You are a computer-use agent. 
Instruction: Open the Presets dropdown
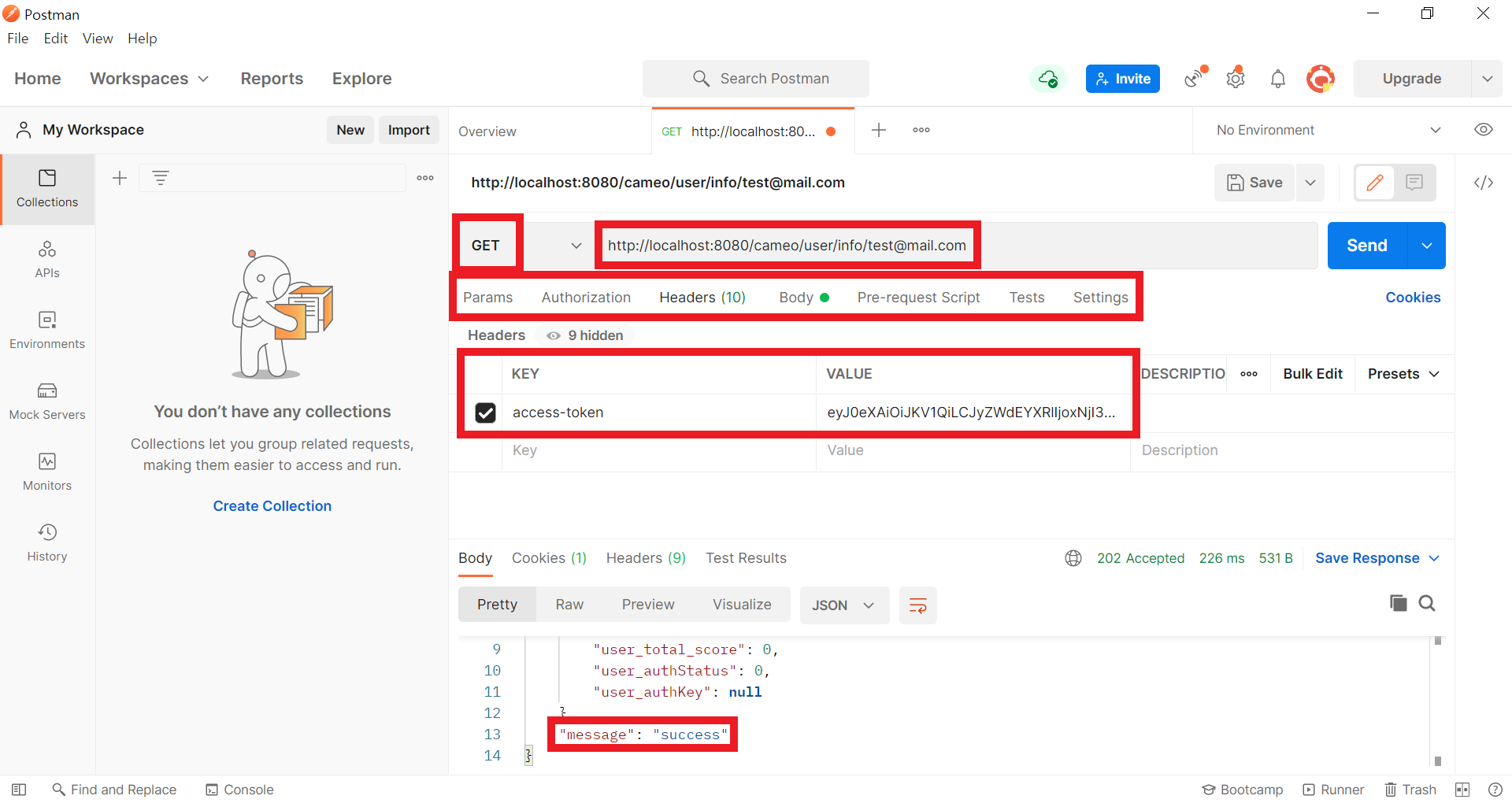pyautogui.click(x=1403, y=374)
